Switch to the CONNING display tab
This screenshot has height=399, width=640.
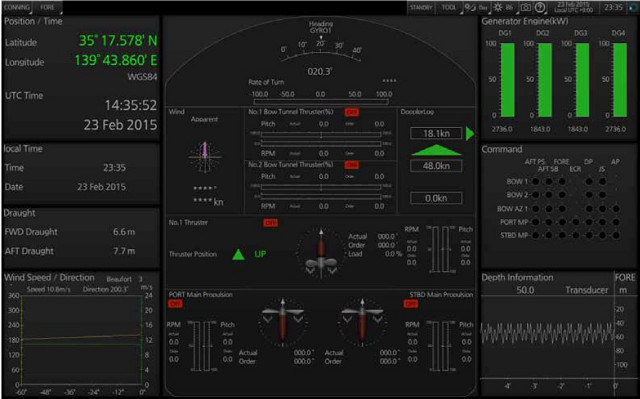[17, 7]
